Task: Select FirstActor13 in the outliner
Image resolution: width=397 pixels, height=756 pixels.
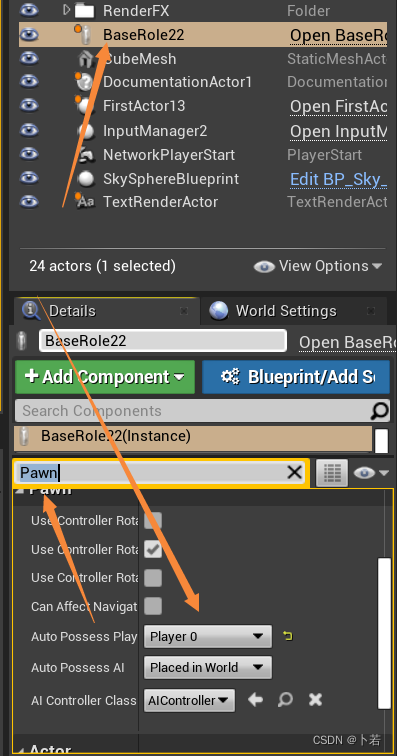Action: [x=144, y=106]
